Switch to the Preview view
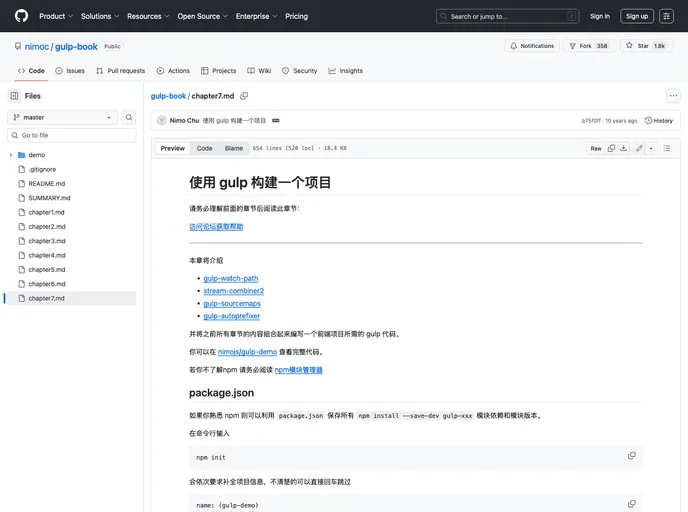The height and width of the screenshot is (512, 688). tap(172, 148)
